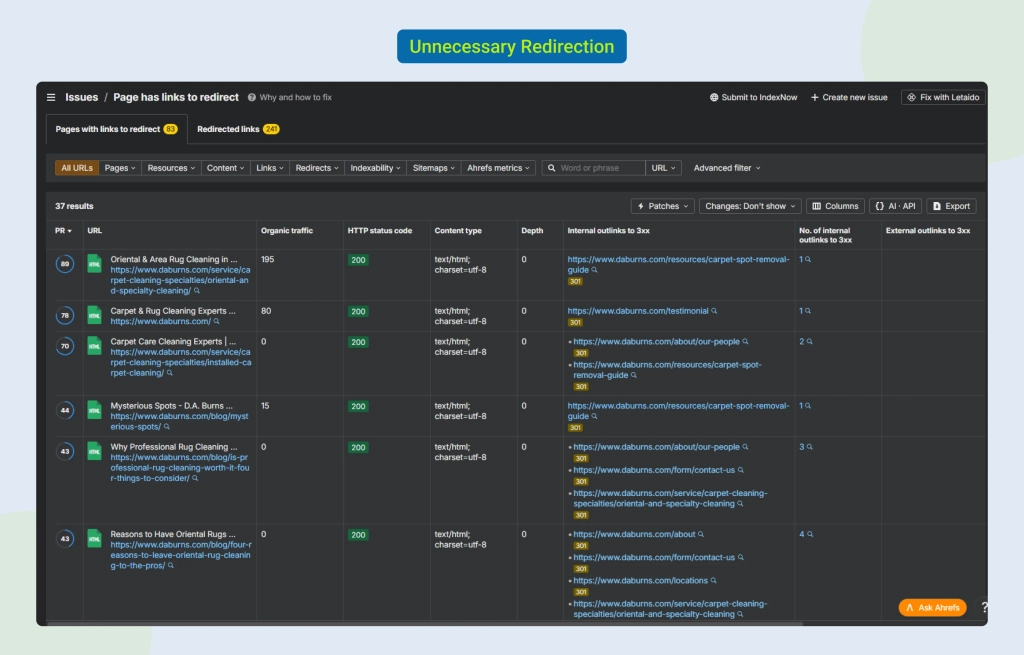This screenshot has width=1024, height=655.
Task: Click PR score 78 circle
Action: (x=65, y=315)
